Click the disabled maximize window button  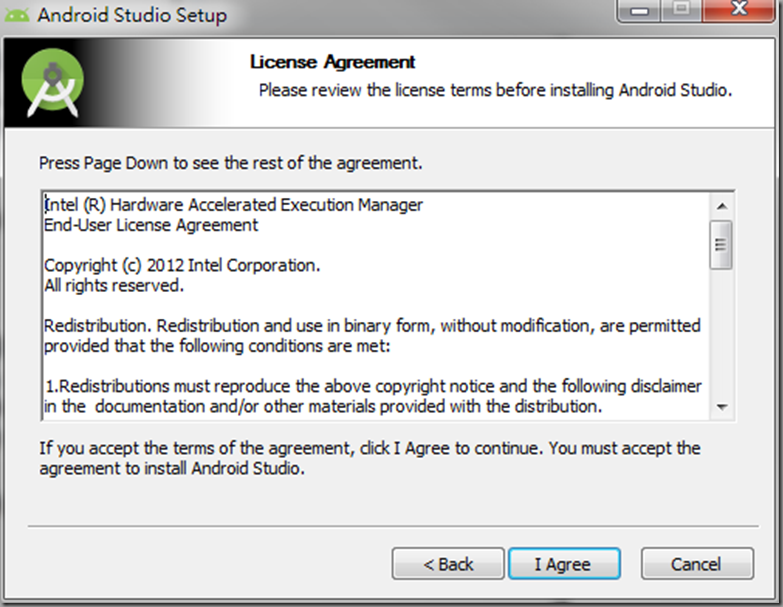[682, 10]
